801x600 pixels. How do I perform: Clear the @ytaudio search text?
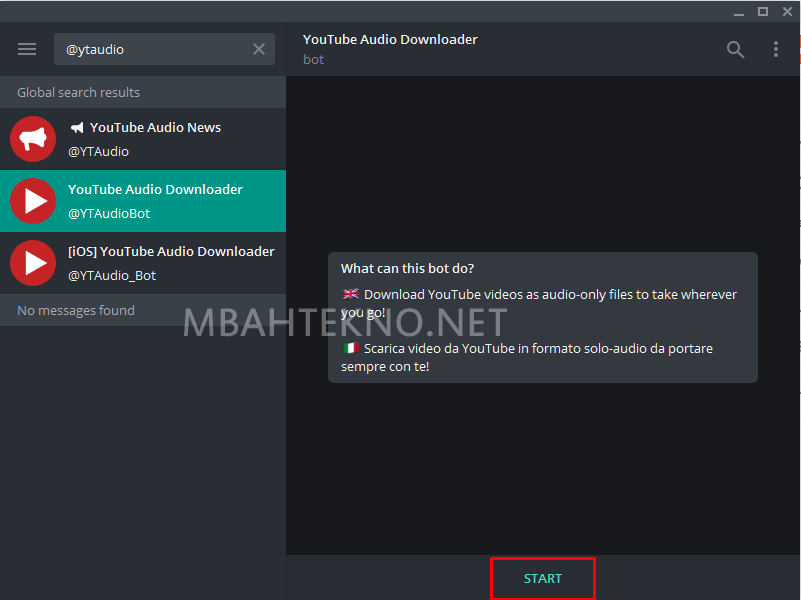[x=259, y=49]
